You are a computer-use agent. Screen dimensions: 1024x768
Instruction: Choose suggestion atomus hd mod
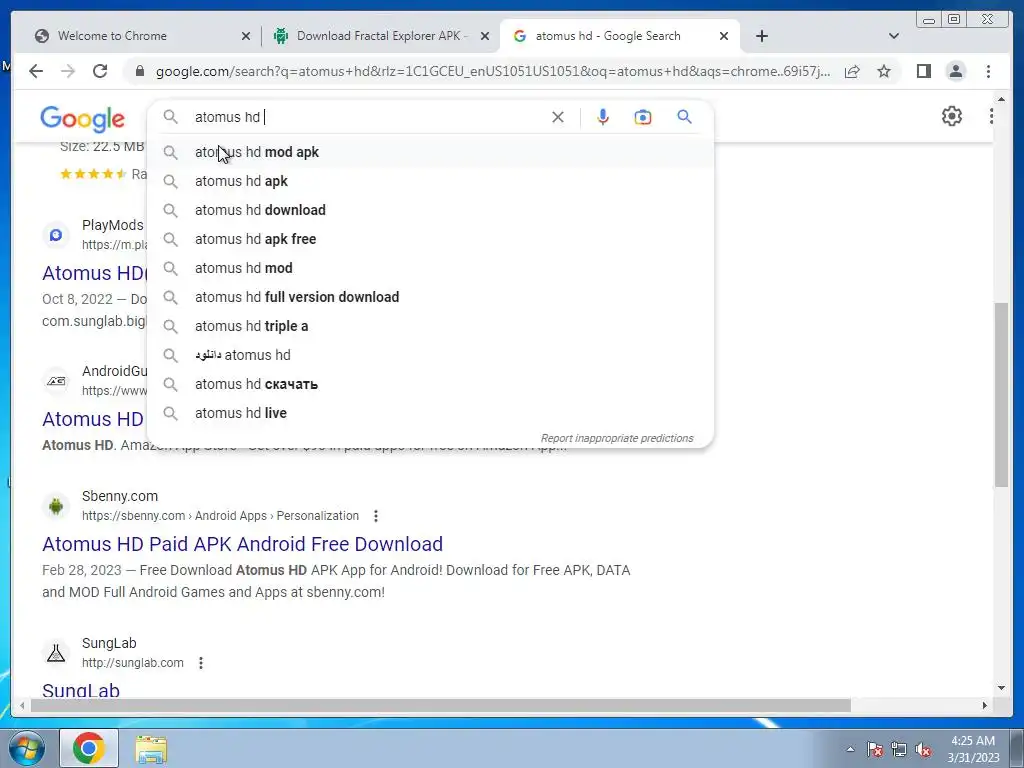[x=430, y=268]
